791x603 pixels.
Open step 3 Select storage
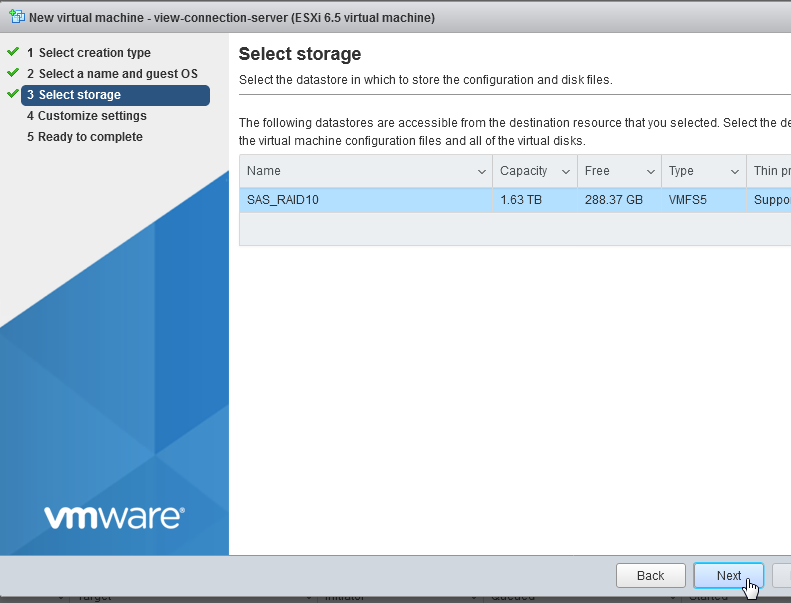point(116,95)
